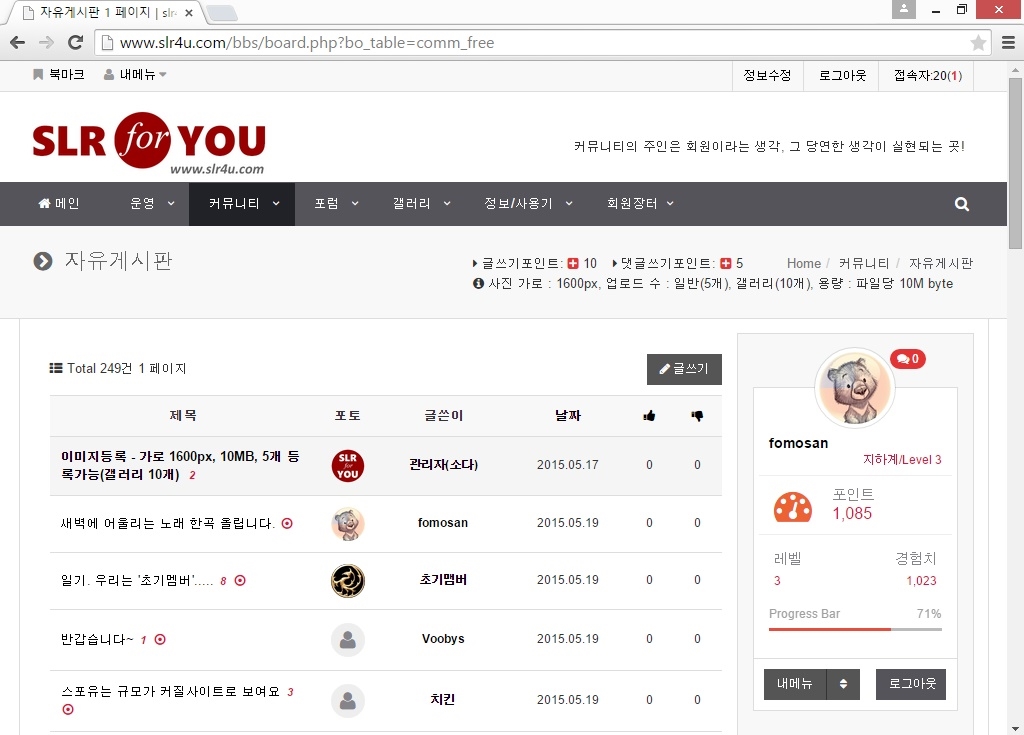Bookmark this page with the star icon
The image size is (1024, 735).
click(978, 43)
